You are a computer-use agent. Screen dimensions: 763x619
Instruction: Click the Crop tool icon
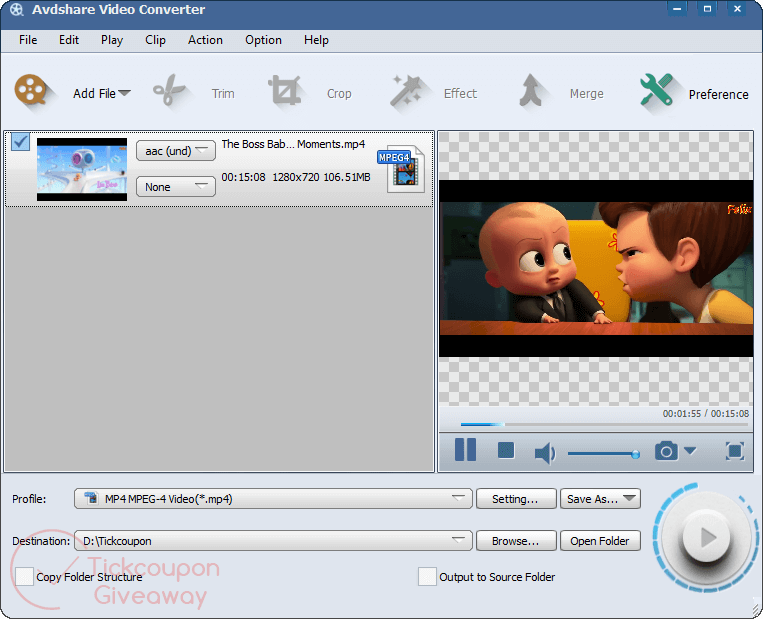[285, 91]
